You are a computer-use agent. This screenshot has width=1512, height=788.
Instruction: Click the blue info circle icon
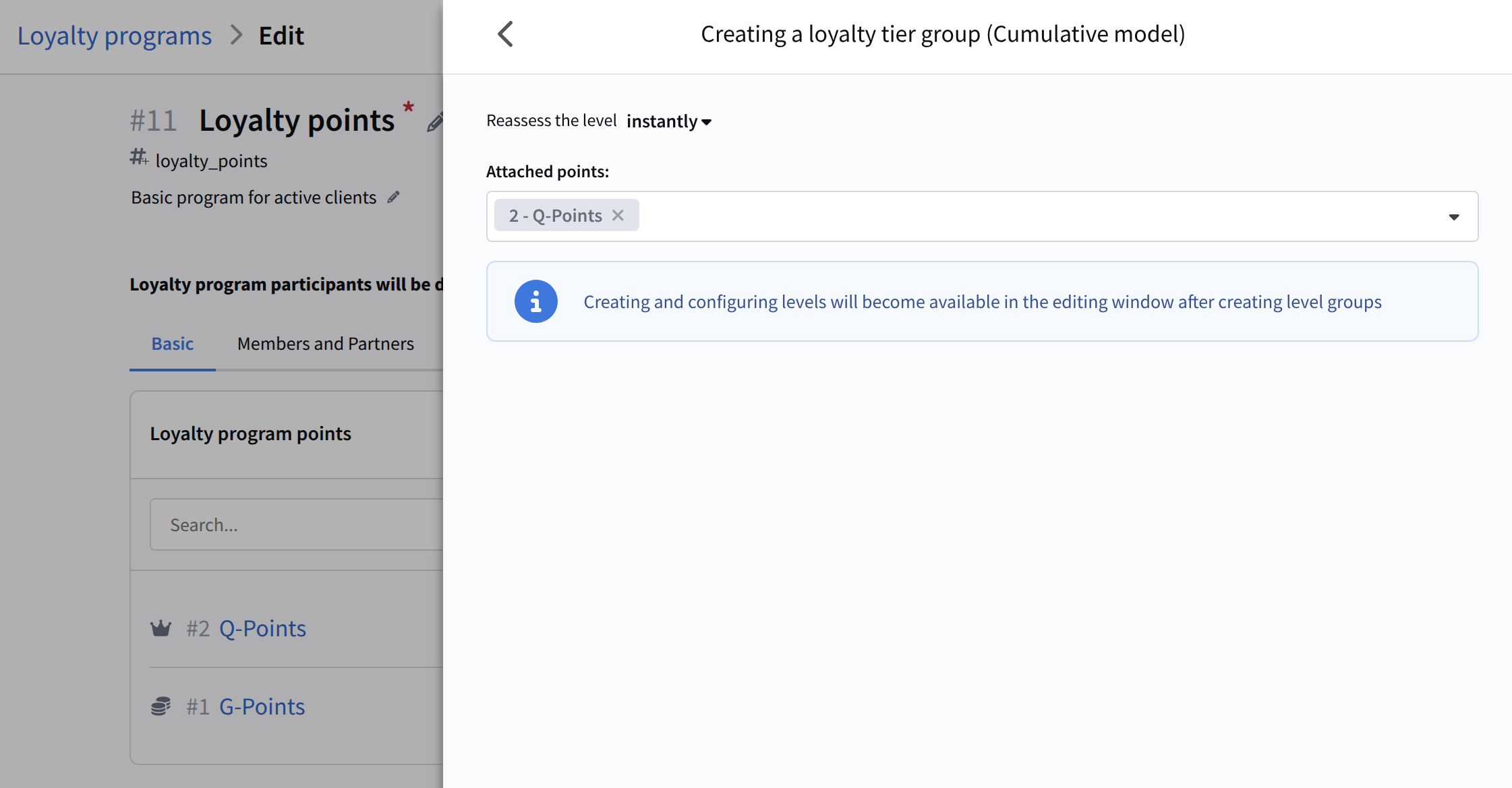(535, 301)
